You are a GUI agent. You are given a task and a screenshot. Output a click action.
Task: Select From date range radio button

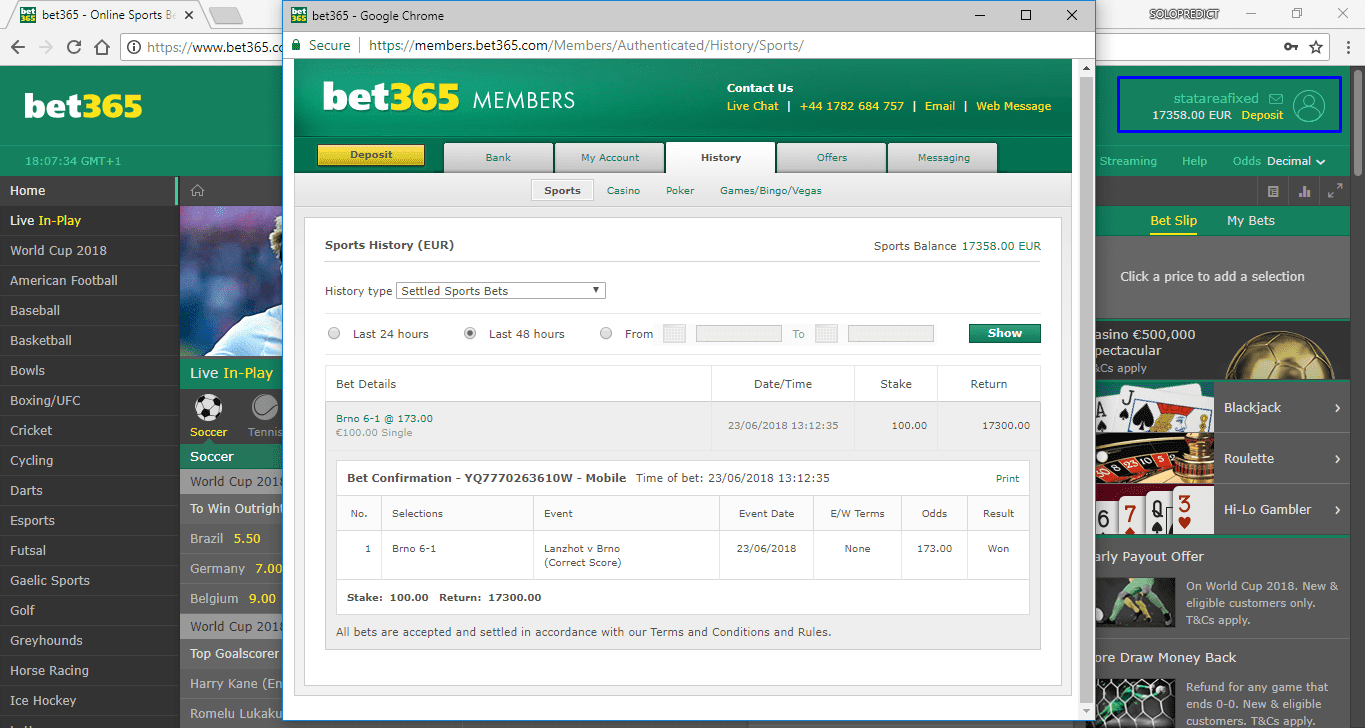[x=606, y=334]
